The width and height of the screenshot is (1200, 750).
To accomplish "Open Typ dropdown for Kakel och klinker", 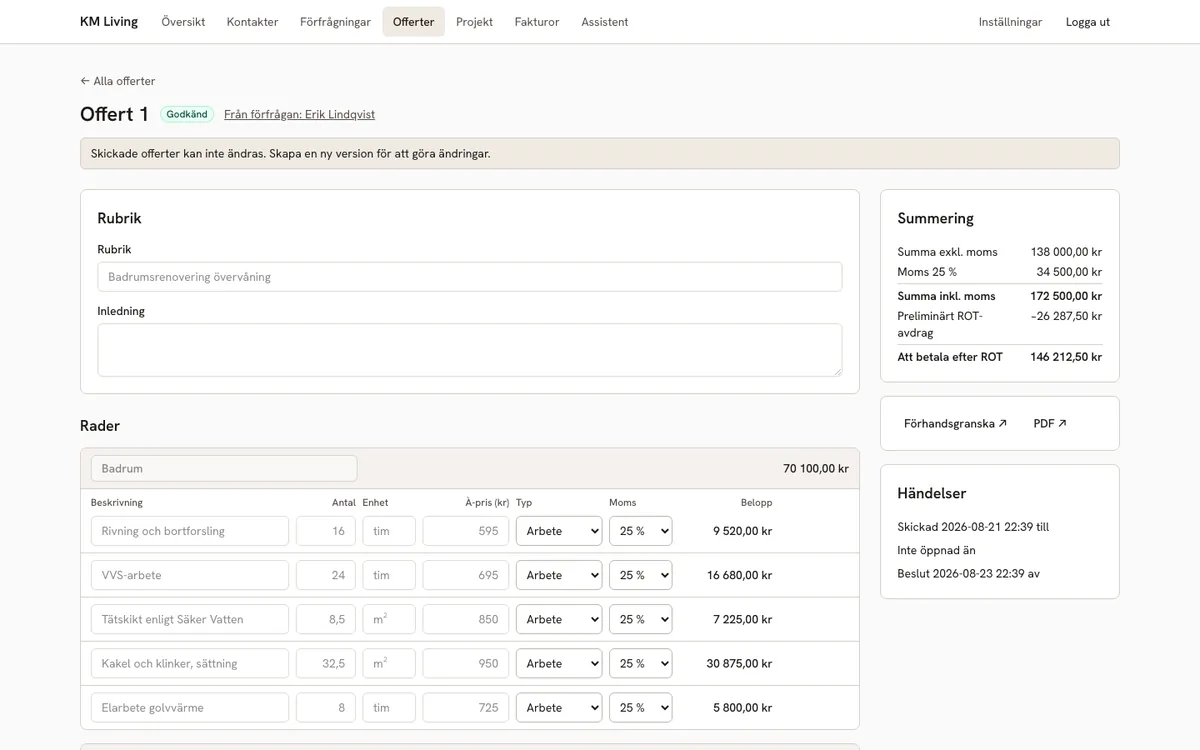I will tap(559, 663).
